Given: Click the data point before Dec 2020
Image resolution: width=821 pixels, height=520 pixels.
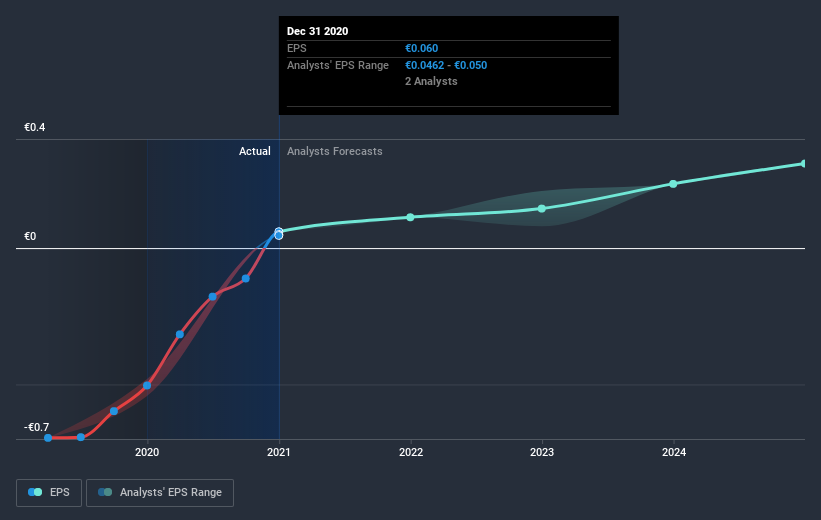Looking at the screenshot, I should pos(246,279).
